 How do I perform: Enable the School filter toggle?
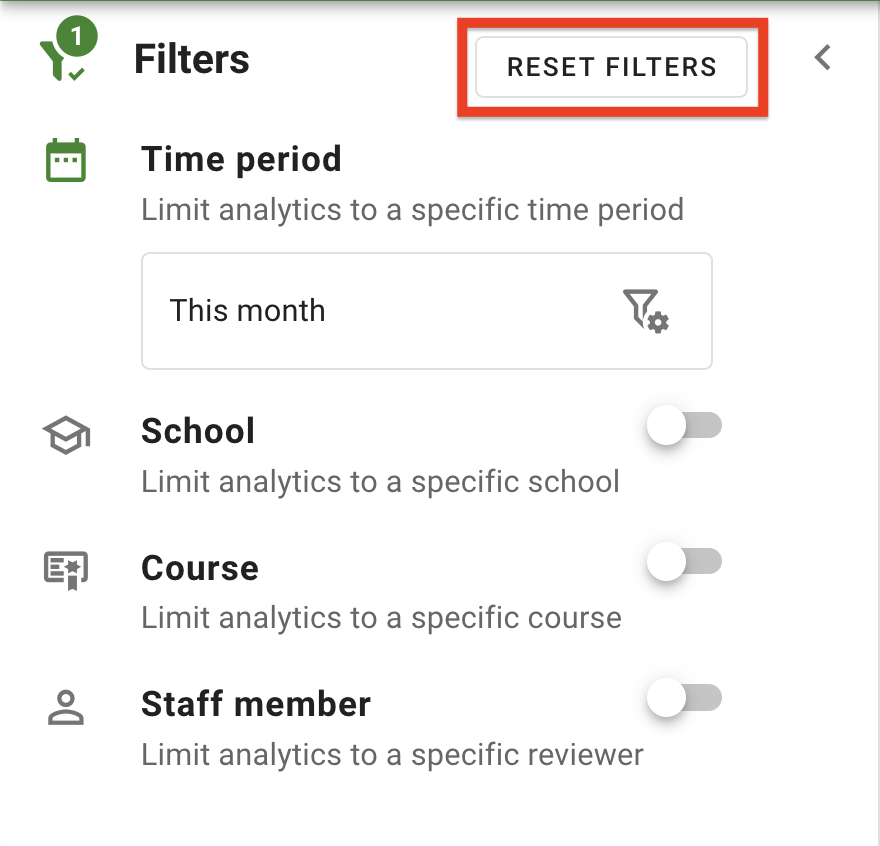(x=684, y=425)
